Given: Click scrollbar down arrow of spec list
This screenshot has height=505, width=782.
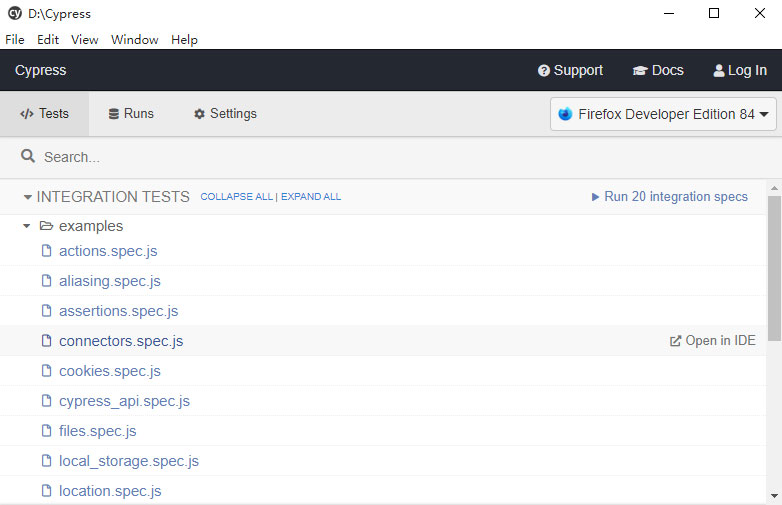Looking at the screenshot, I should tap(774, 496).
